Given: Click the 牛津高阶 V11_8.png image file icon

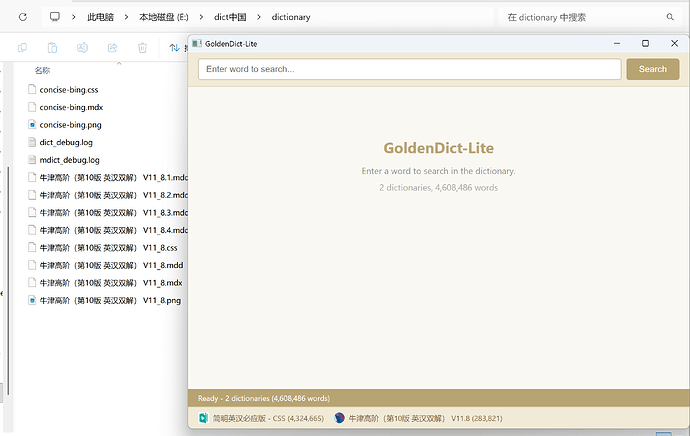Looking at the screenshot, I should pyautogui.click(x=32, y=301).
